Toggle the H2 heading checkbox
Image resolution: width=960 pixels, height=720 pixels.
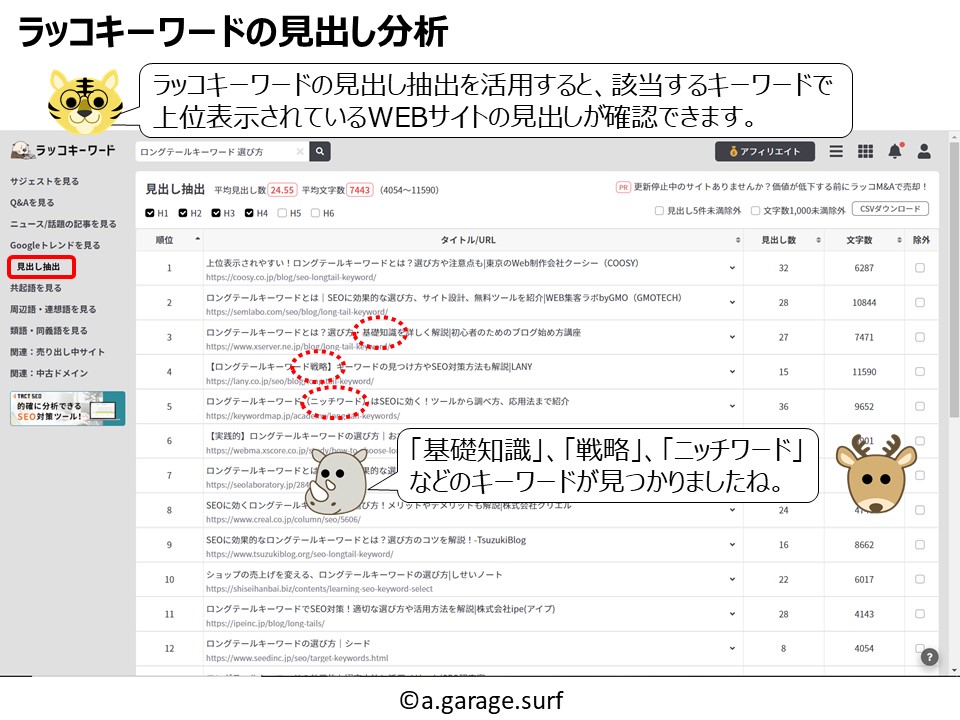[183, 213]
